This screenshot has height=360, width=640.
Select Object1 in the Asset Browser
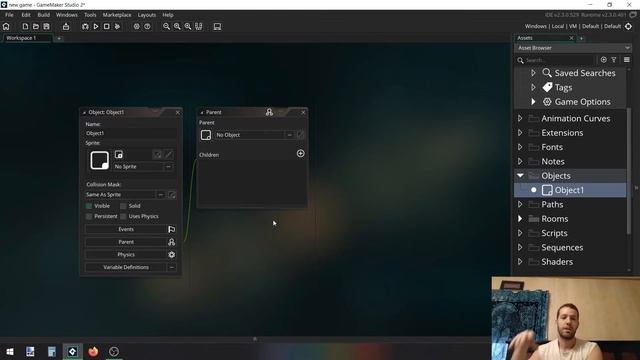(x=570, y=190)
